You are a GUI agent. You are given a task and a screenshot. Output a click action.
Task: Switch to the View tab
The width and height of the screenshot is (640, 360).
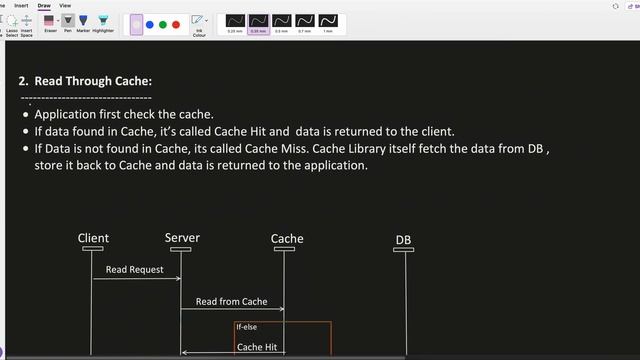(x=65, y=6)
